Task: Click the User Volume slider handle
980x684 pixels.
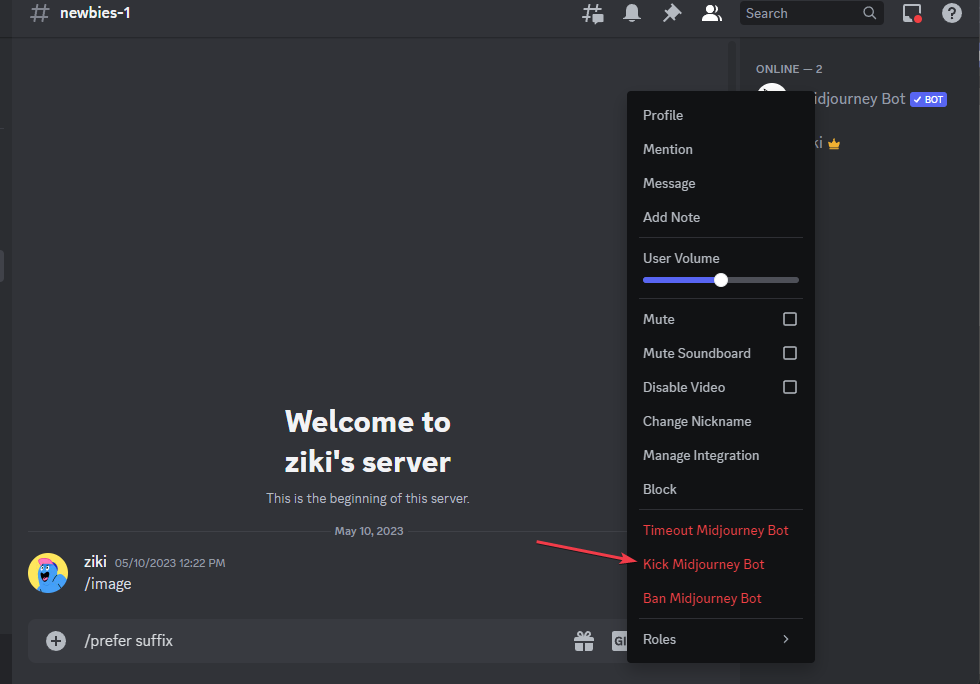Action: (x=721, y=280)
